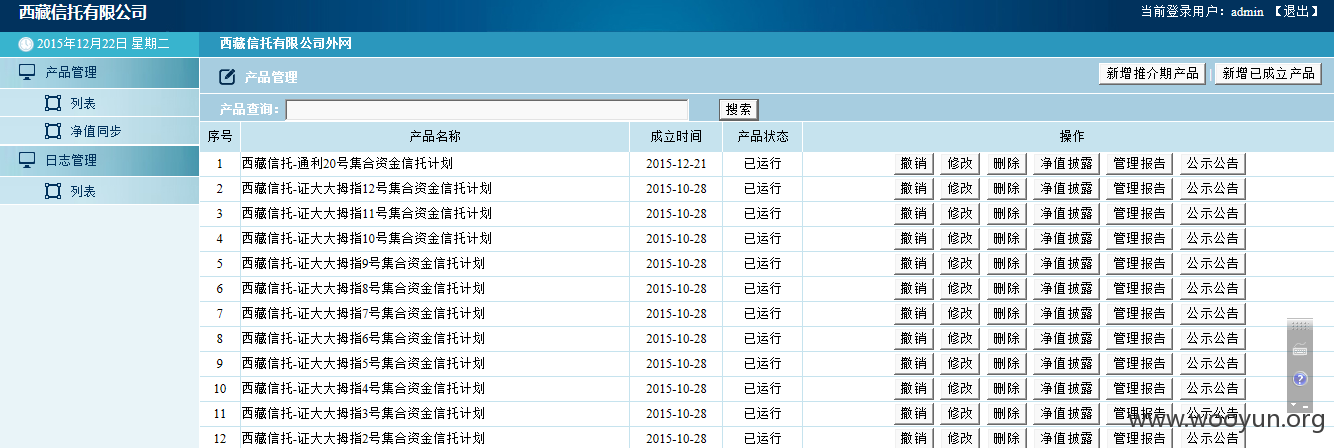Viewport: 1334px width, 448px height.
Task: Click 删除 for 通利20号 row
Action: click(x=1006, y=163)
